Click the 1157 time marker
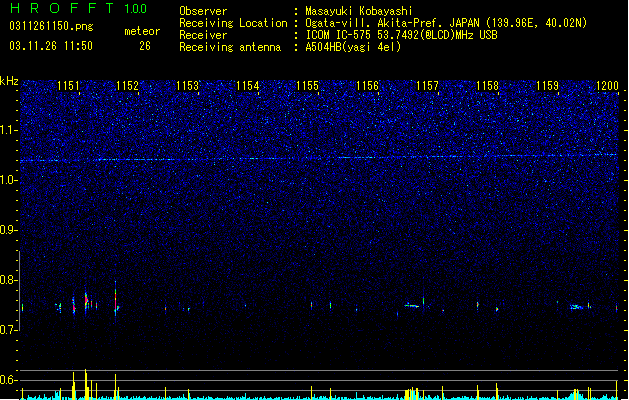Image resolution: width=629 pixels, height=400 pixels. [x=428, y=86]
